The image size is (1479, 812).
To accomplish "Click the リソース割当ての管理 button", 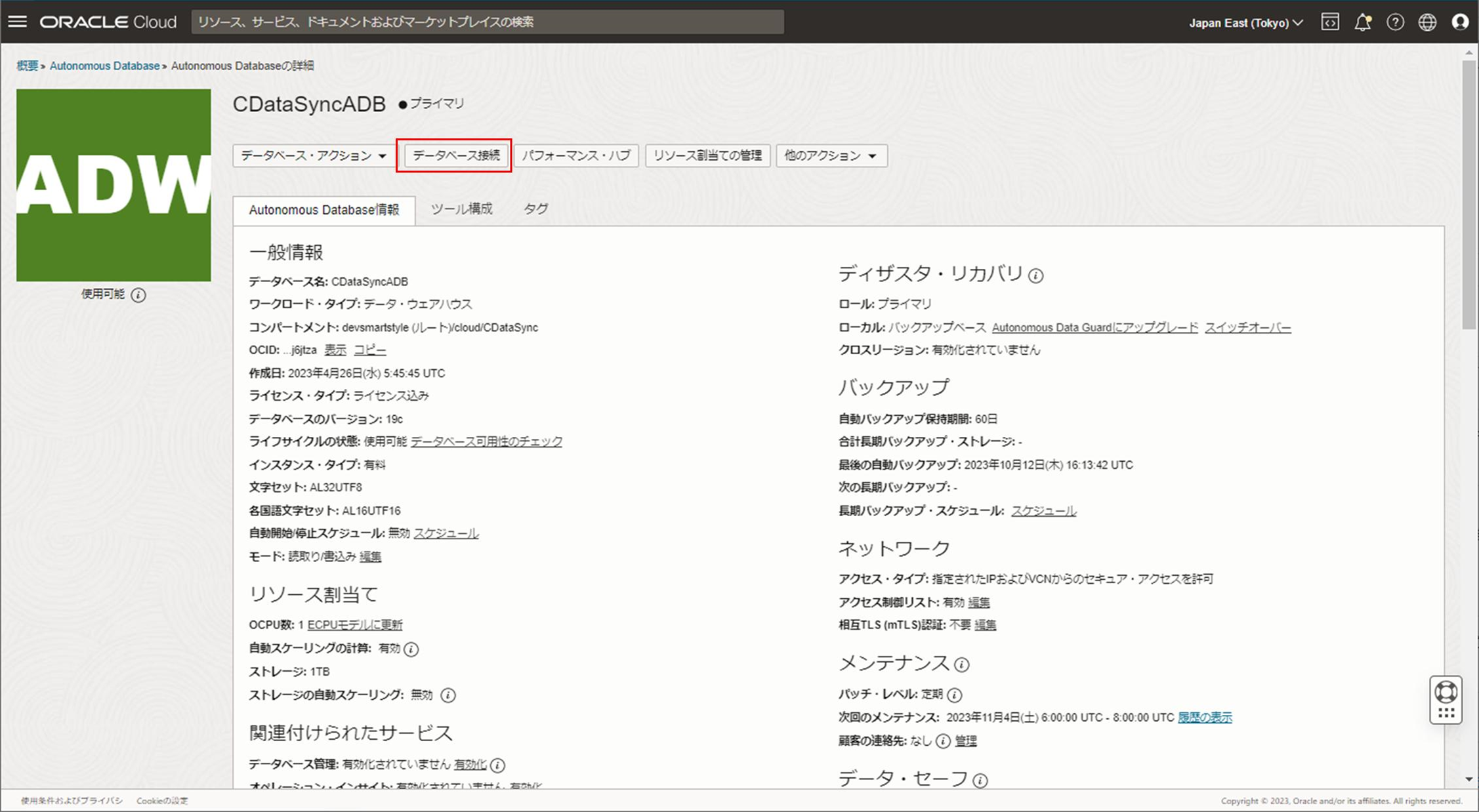I will (707, 155).
